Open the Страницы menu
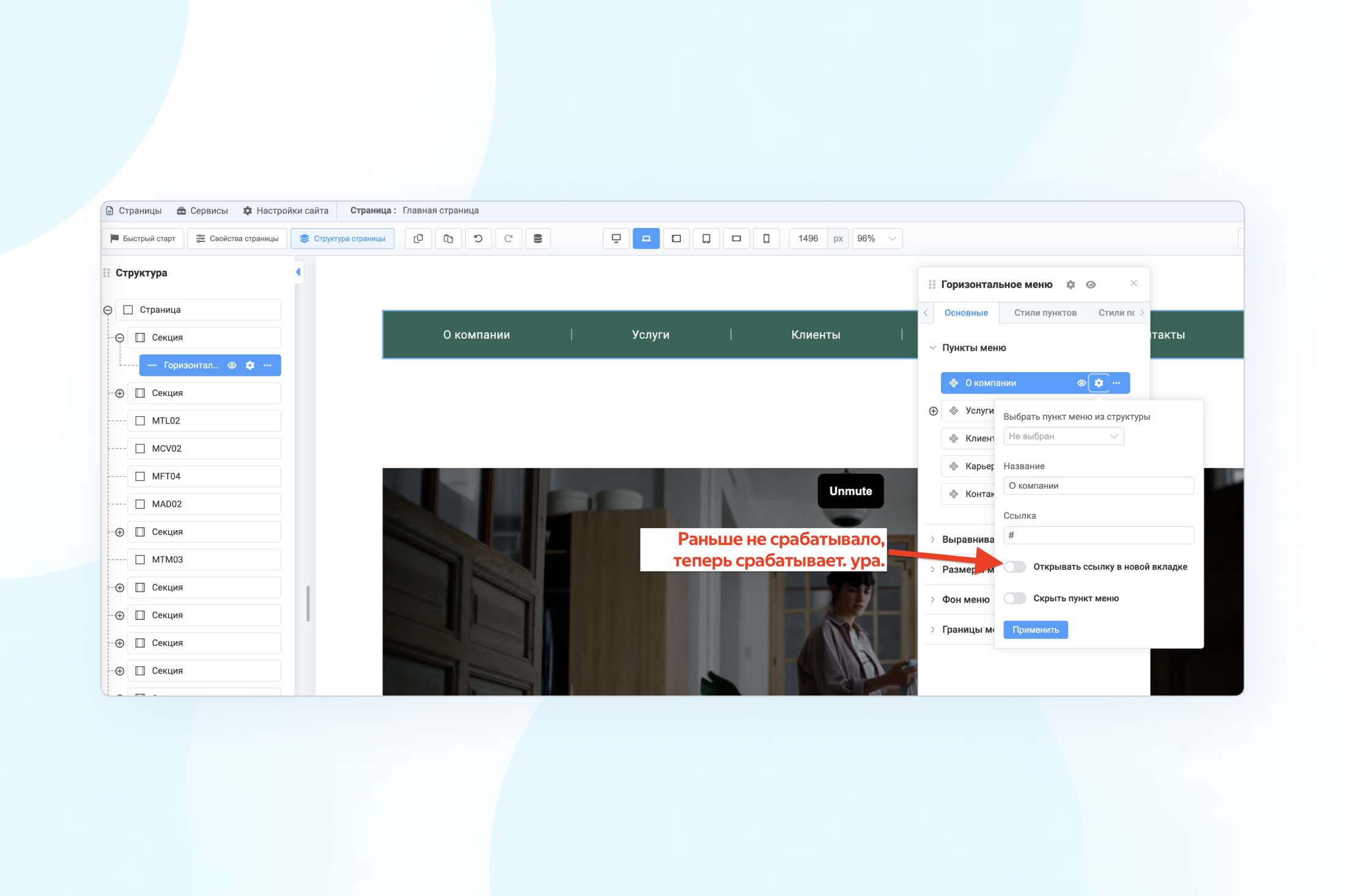Image resolution: width=1345 pixels, height=896 pixels. pyautogui.click(x=134, y=211)
